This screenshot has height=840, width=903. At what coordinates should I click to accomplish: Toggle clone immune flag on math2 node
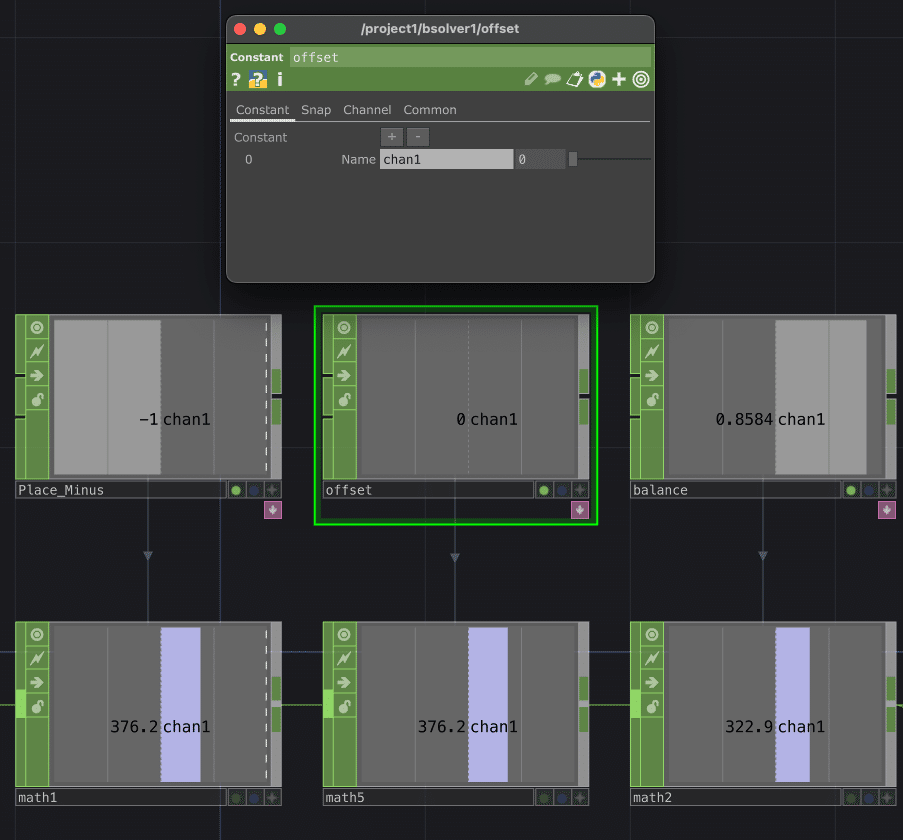coord(652,658)
